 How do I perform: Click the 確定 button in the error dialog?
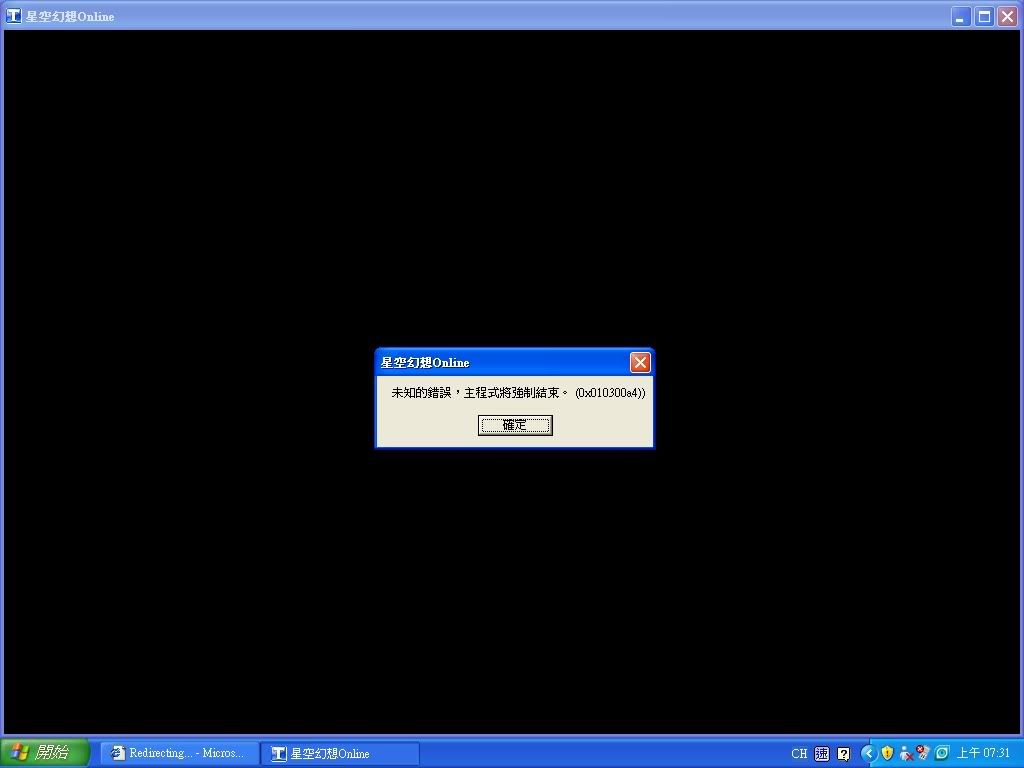pos(515,425)
